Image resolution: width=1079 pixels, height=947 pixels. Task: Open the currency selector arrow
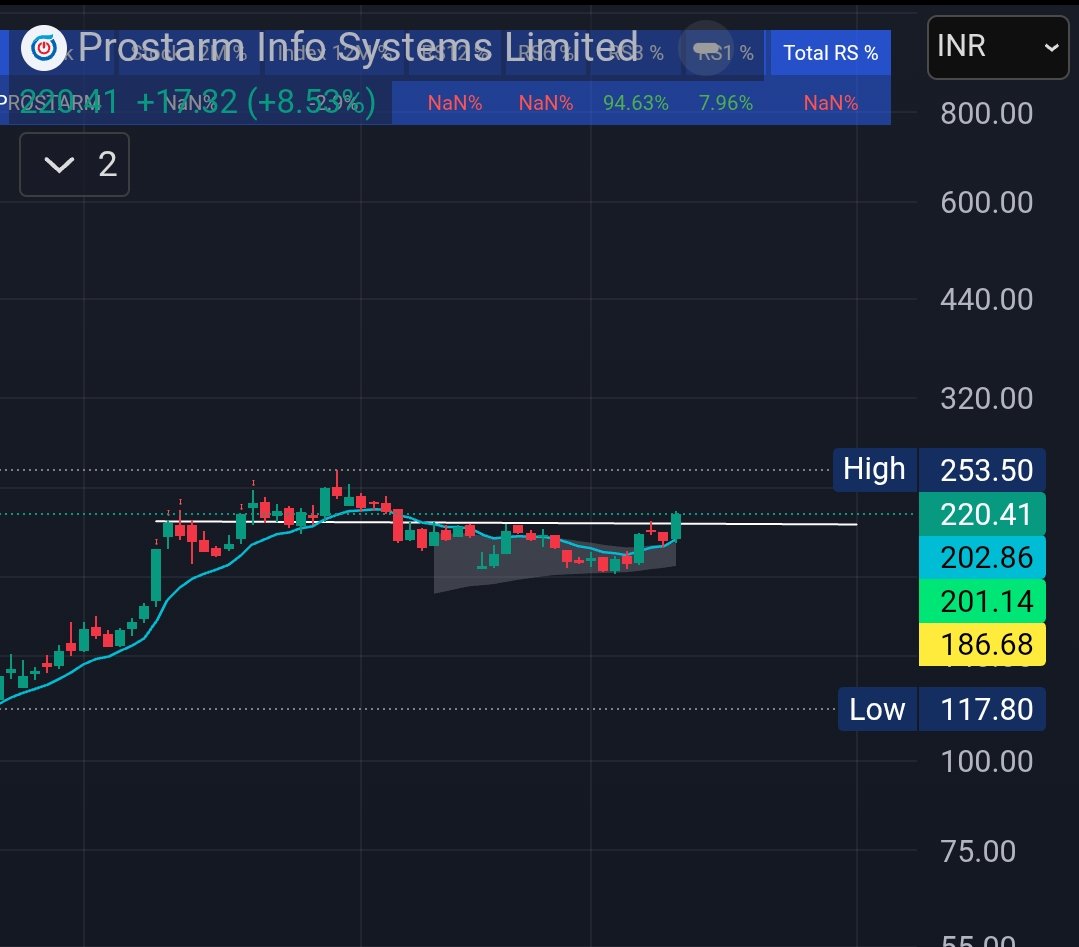[x=1050, y=48]
